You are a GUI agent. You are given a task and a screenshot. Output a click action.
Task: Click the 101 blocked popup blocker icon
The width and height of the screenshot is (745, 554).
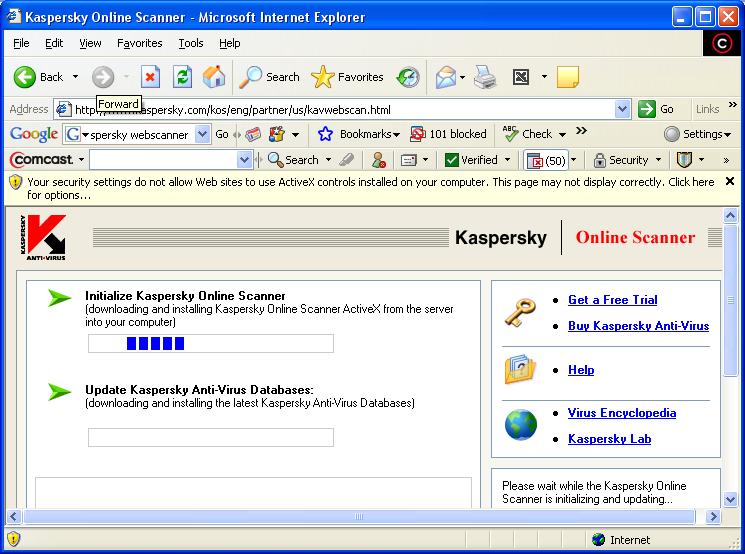click(417, 134)
